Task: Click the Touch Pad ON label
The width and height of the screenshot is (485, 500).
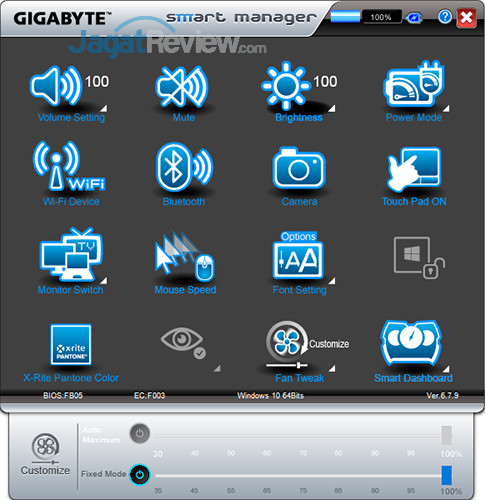Action: click(x=414, y=202)
